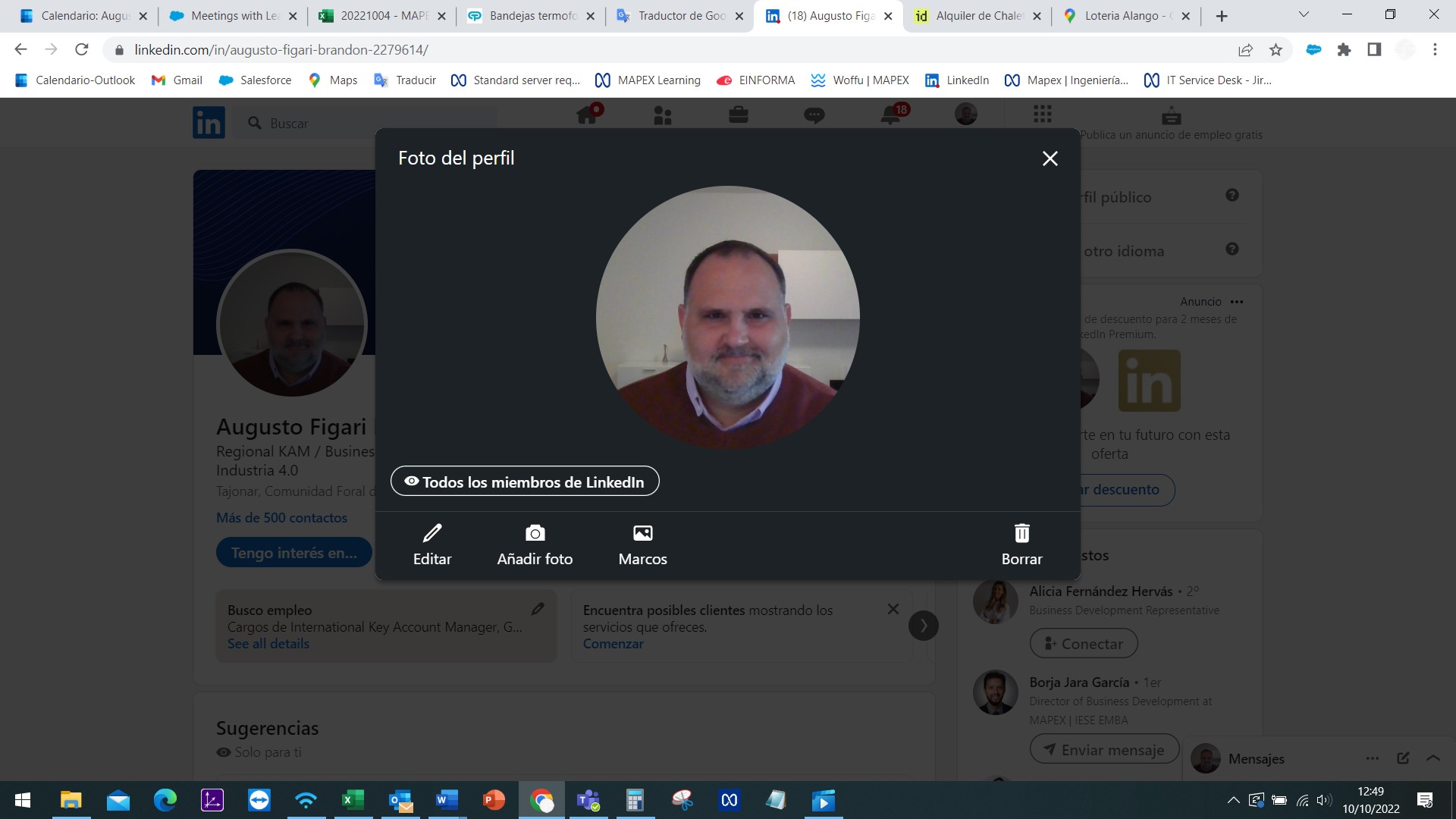This screenshot has width=1456, height=819.
Task: Click Conectar button for Alicia Fernández
Action: pyautogui.click(x=1083, y=644)
